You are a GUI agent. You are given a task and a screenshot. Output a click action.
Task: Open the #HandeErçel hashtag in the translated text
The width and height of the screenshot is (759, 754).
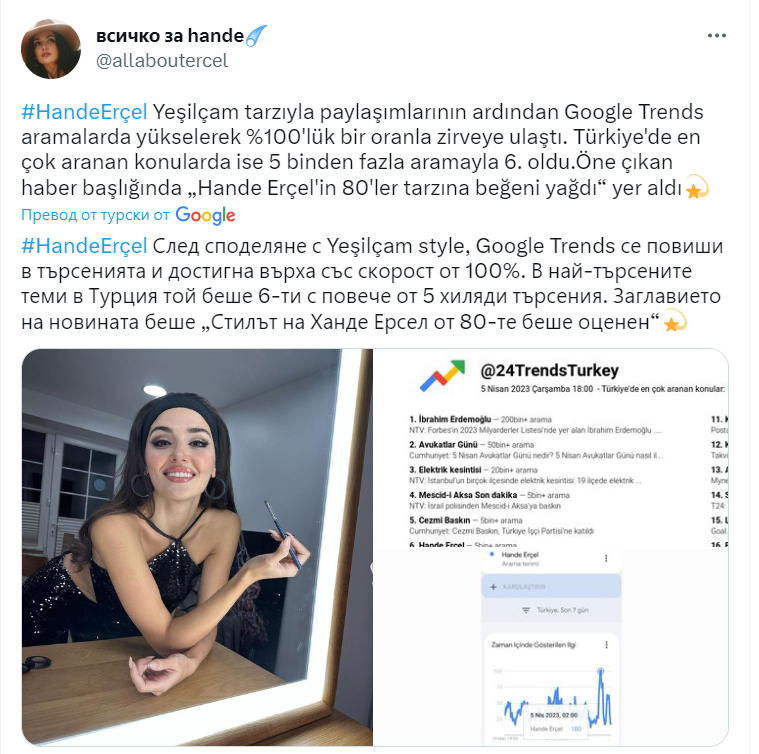(x=84, y=246)
